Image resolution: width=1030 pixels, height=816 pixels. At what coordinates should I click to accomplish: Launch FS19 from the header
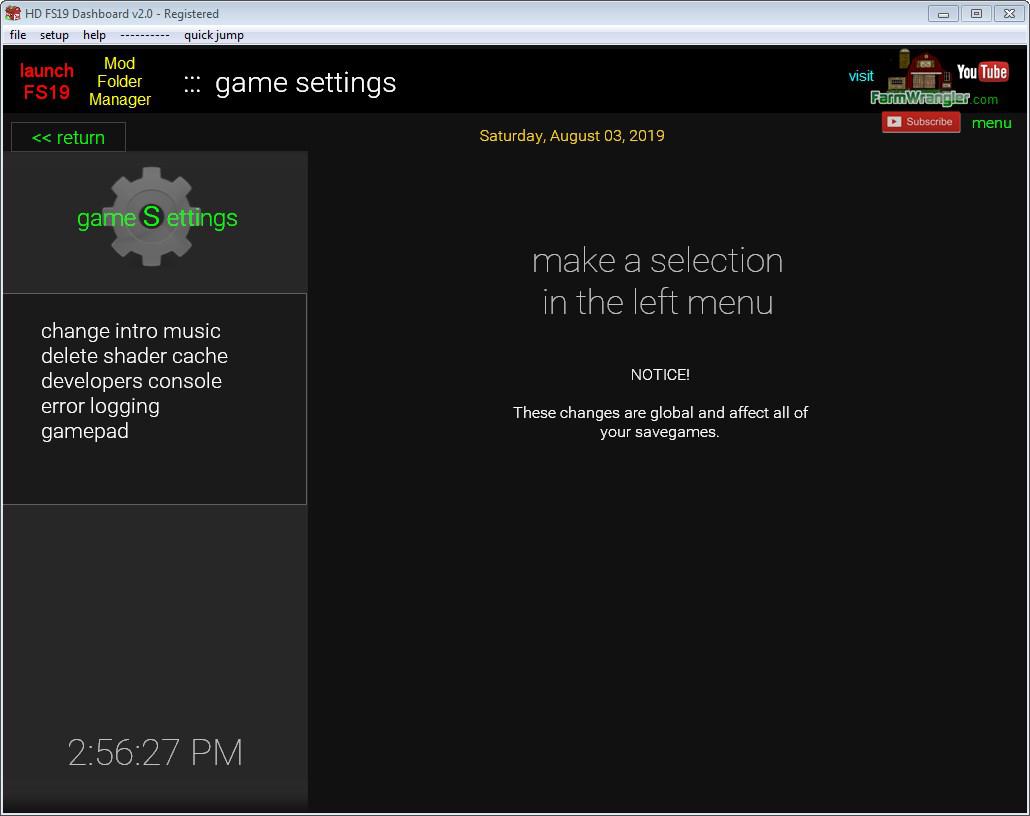pyautogui.click(x=47, y=81)
